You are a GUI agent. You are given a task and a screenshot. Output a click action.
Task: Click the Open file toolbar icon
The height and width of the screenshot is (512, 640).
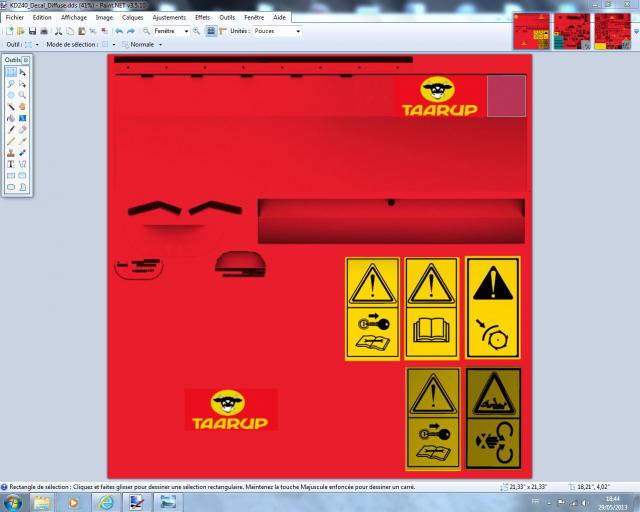(21, 31)
